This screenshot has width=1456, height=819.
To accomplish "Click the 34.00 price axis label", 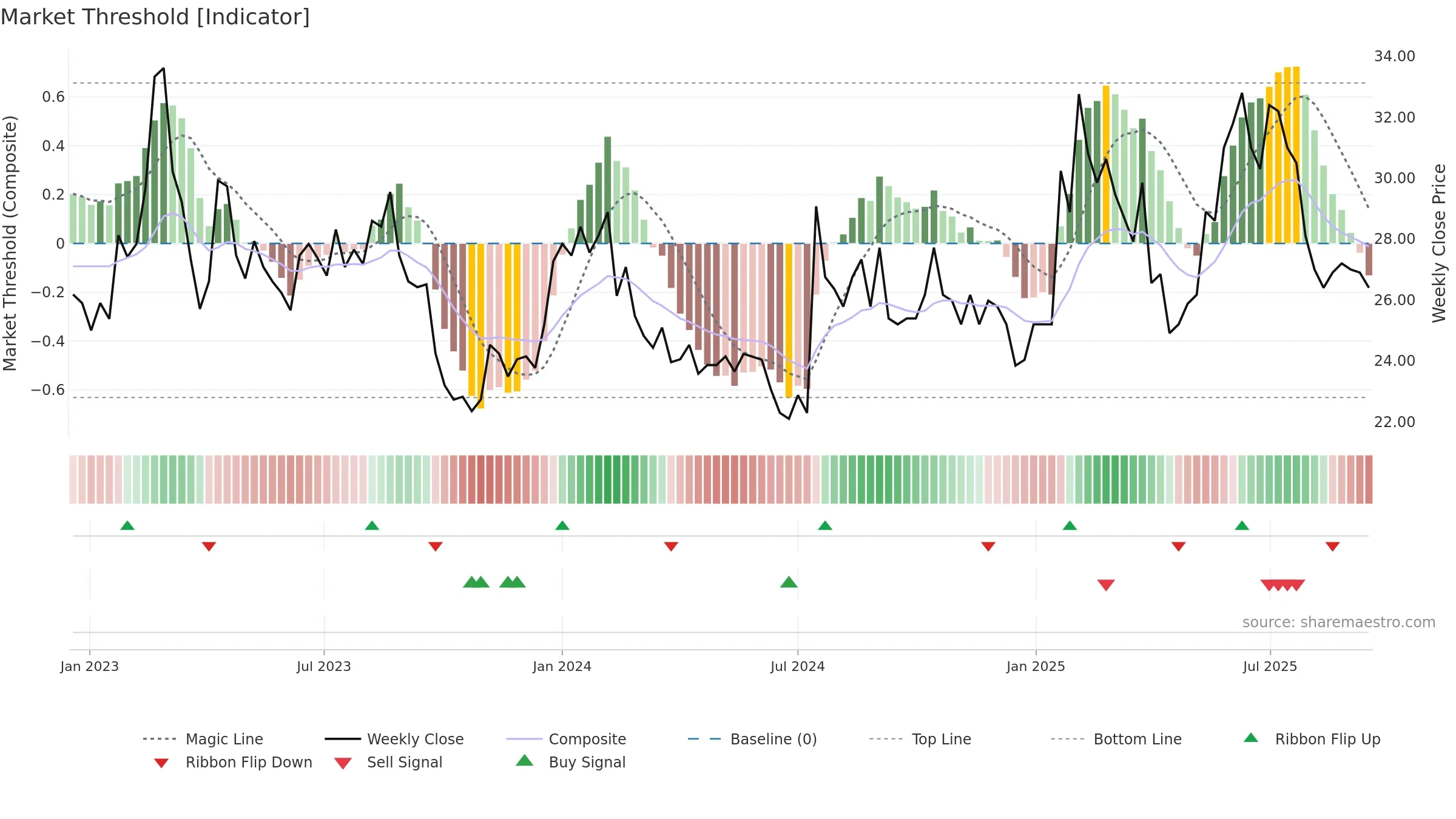I will click(1395, 56).
